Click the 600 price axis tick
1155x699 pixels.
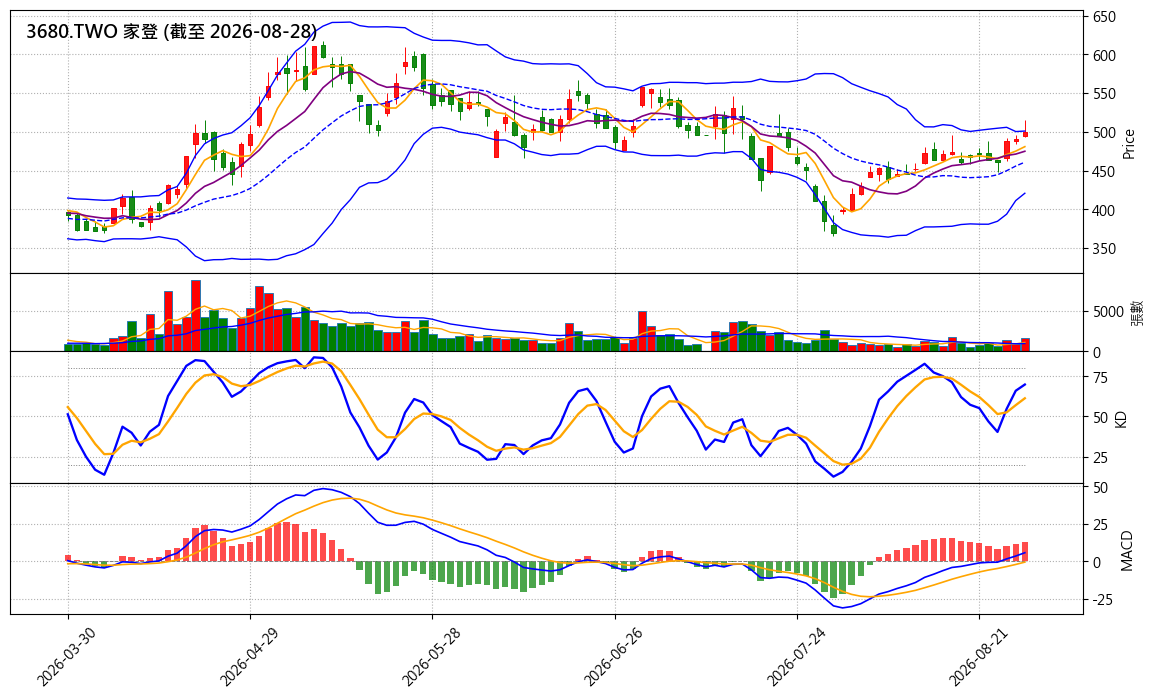point(1104,56)
